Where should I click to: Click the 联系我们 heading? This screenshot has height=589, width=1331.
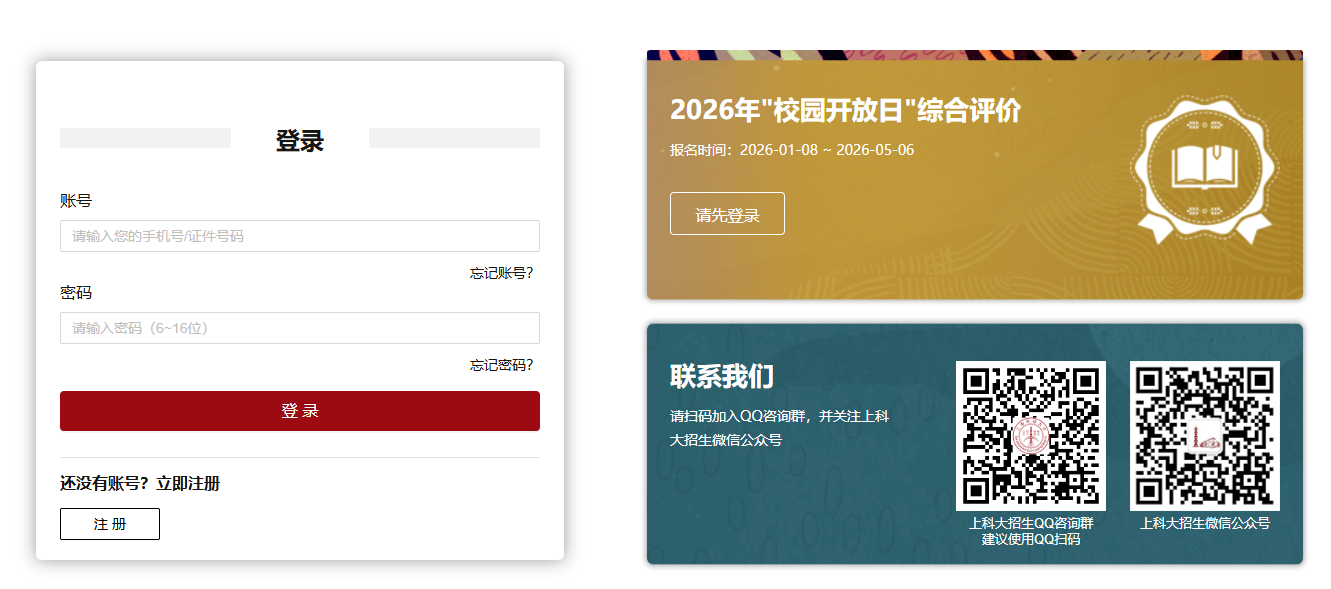coord(721,377)
